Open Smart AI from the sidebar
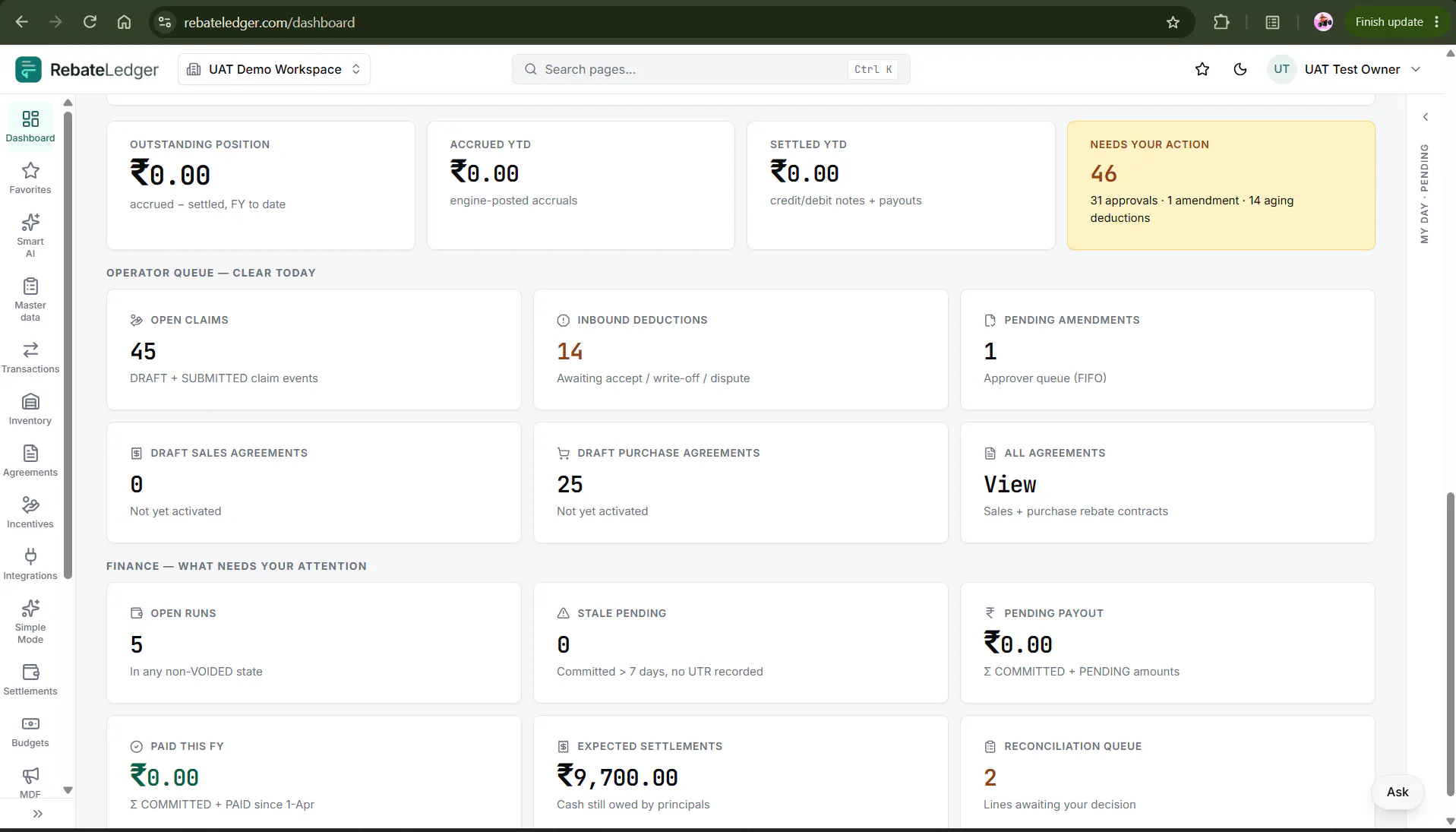The width and height of the screenshot is (1456, 832). click(30, 236)
